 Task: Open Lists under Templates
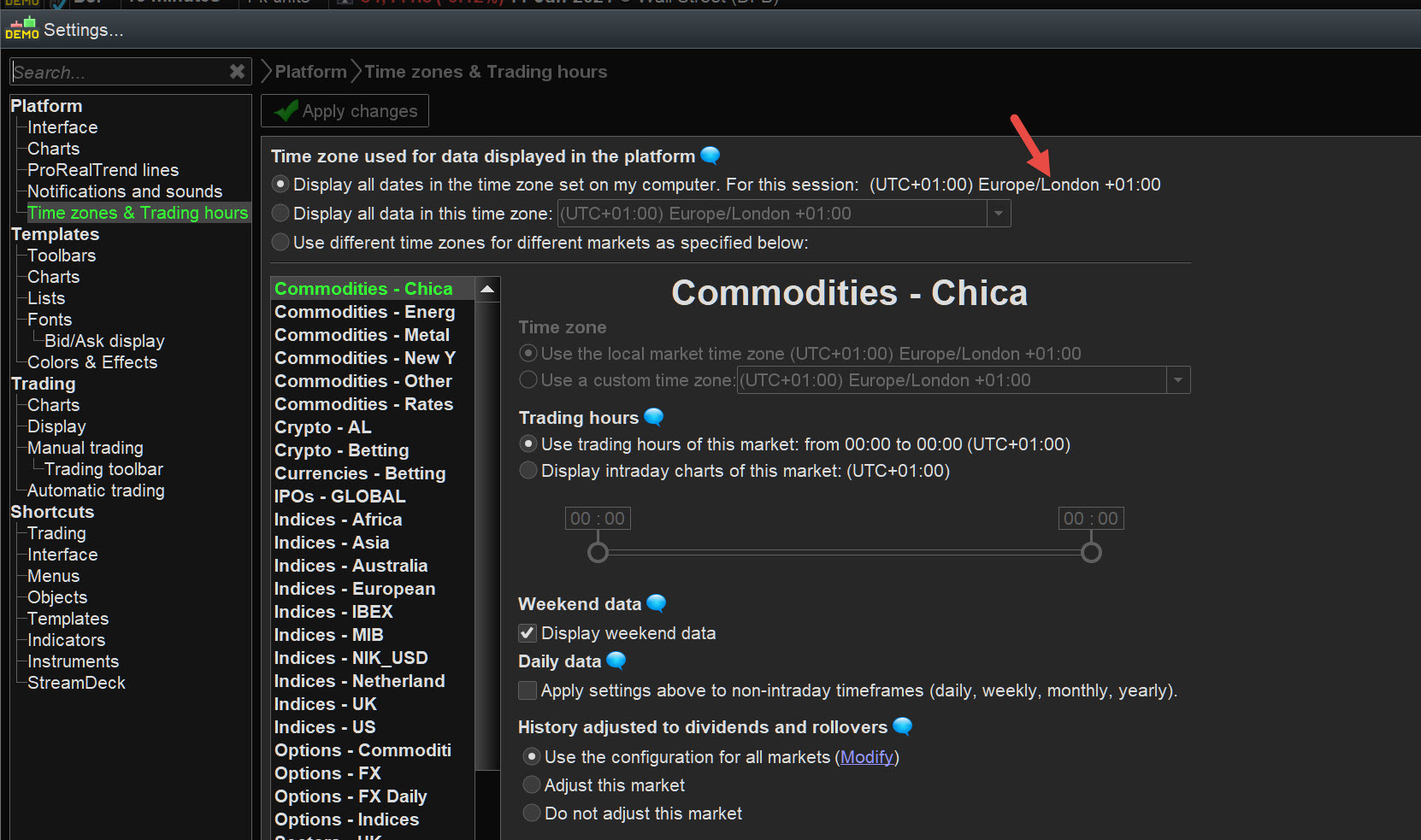[46, 298]
